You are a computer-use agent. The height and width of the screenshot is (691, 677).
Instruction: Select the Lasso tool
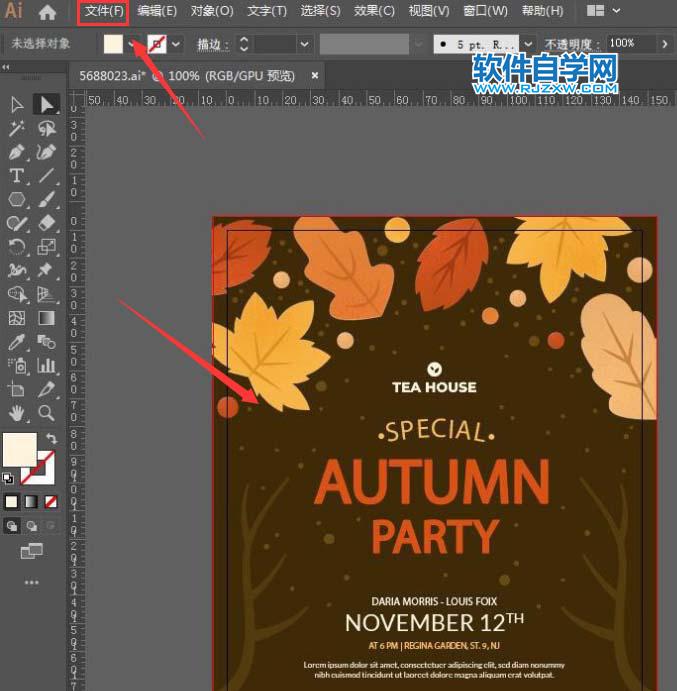pos(46,128)
